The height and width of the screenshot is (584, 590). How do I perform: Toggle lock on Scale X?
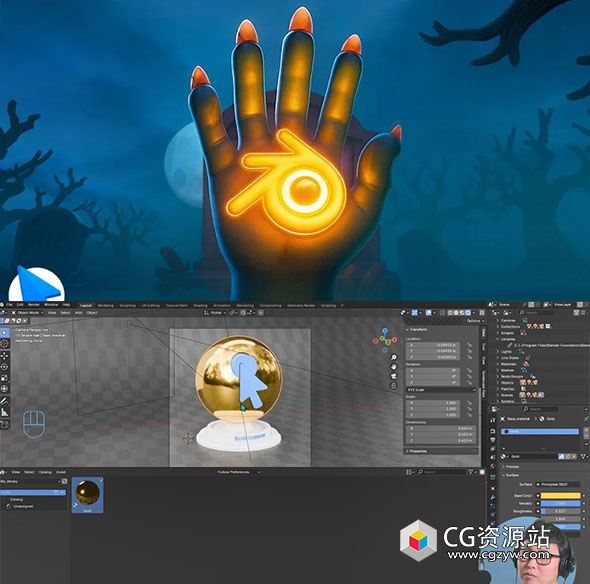point(470,403)
